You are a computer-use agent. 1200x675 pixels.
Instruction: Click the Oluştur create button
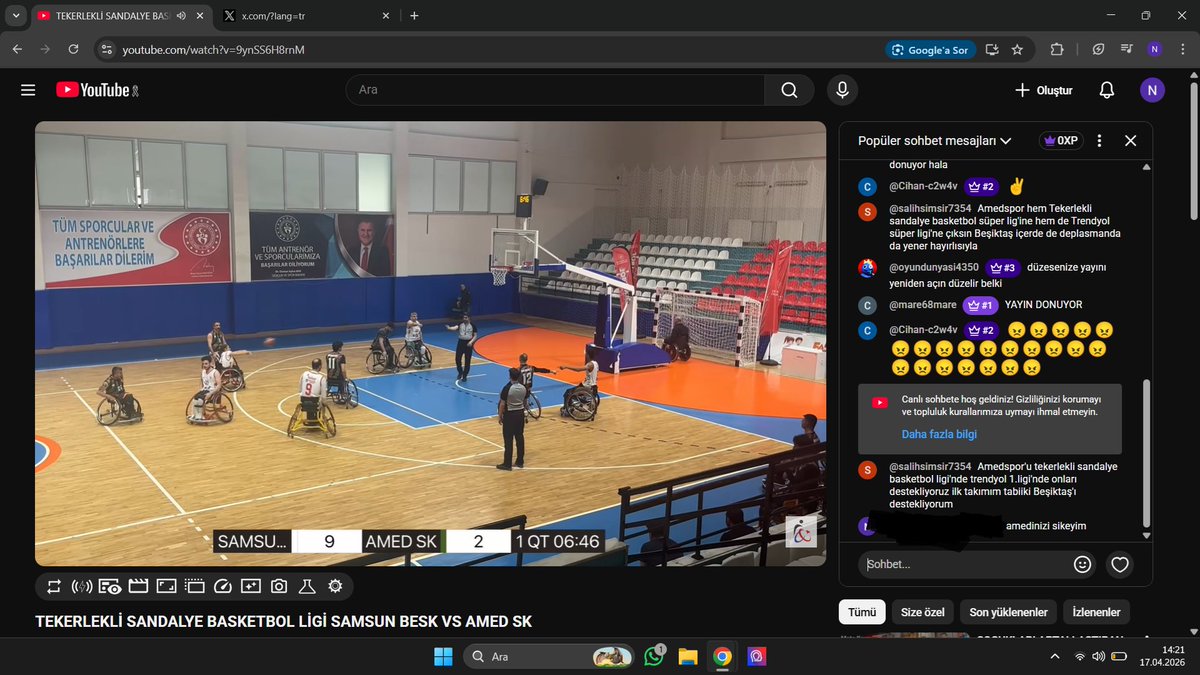(x=1043, y=90)
